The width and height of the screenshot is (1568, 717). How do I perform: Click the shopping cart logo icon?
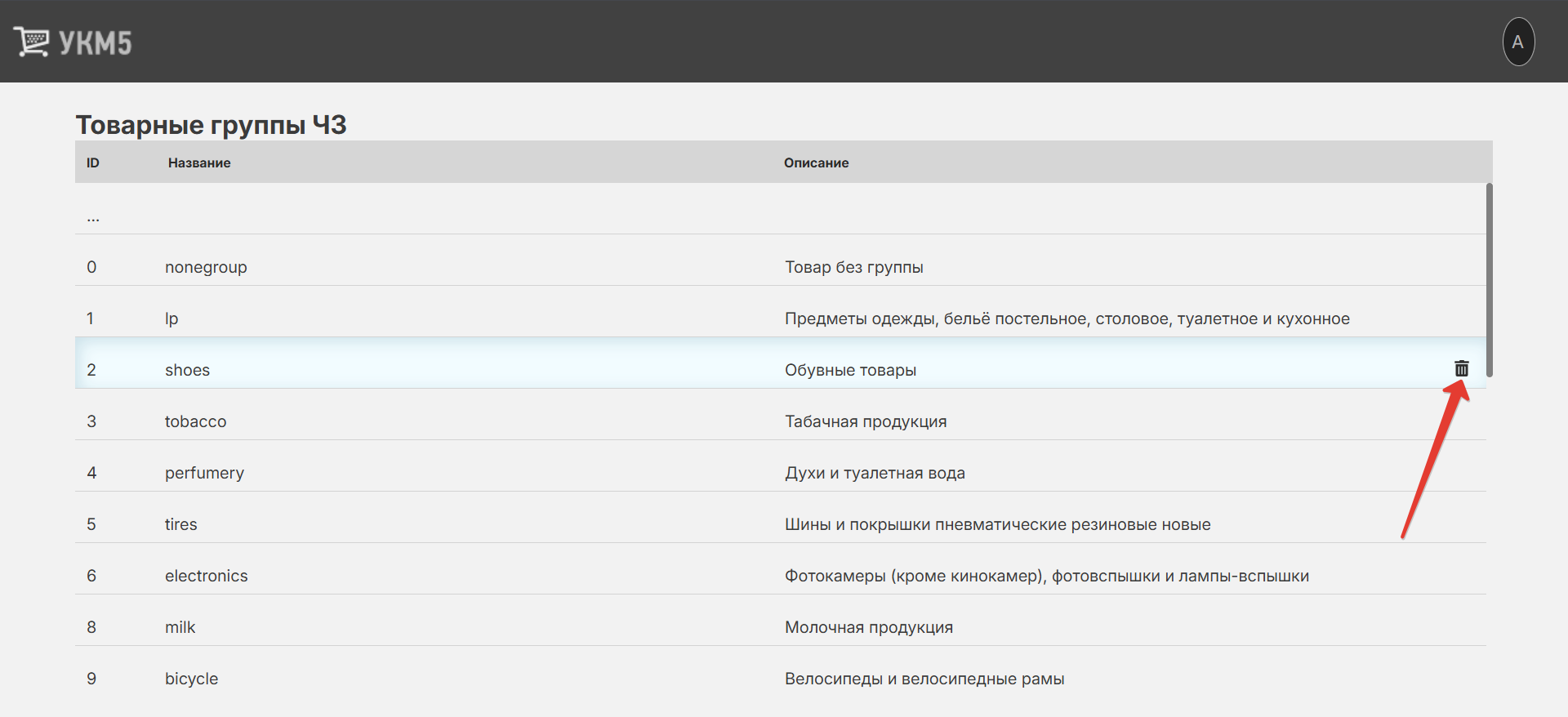[31, 42]
